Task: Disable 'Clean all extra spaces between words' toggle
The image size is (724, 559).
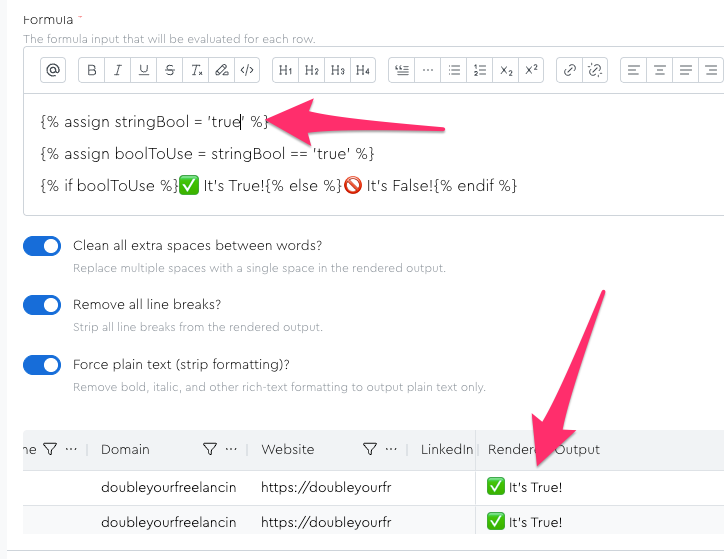Action: pyautogui.click(x=42, y=246)
